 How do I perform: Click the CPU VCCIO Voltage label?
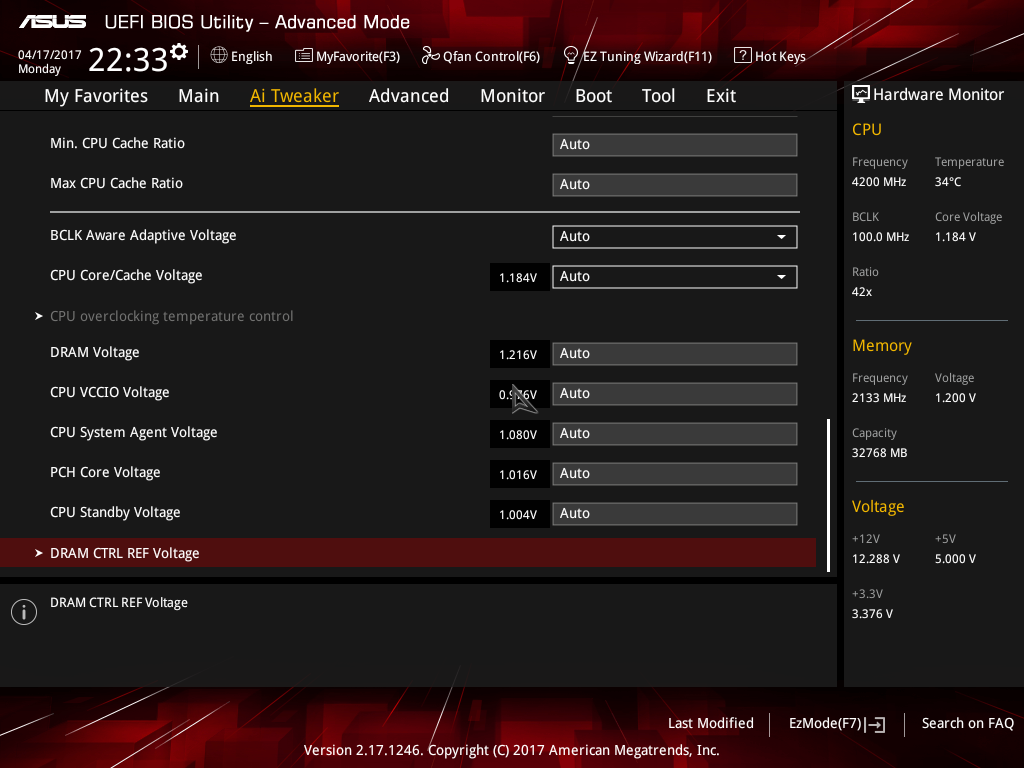110,392
